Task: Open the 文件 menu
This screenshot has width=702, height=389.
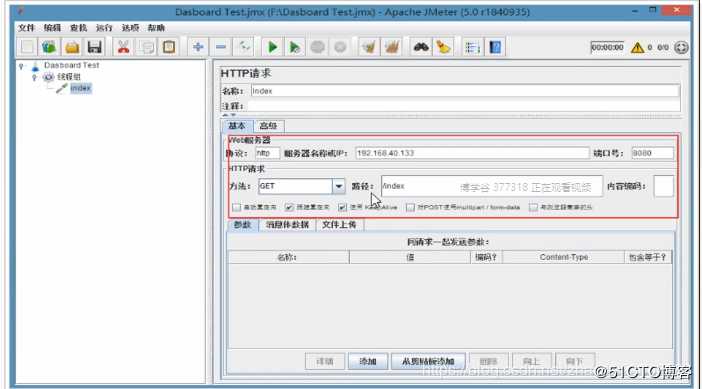Action: tap(26, 28)
